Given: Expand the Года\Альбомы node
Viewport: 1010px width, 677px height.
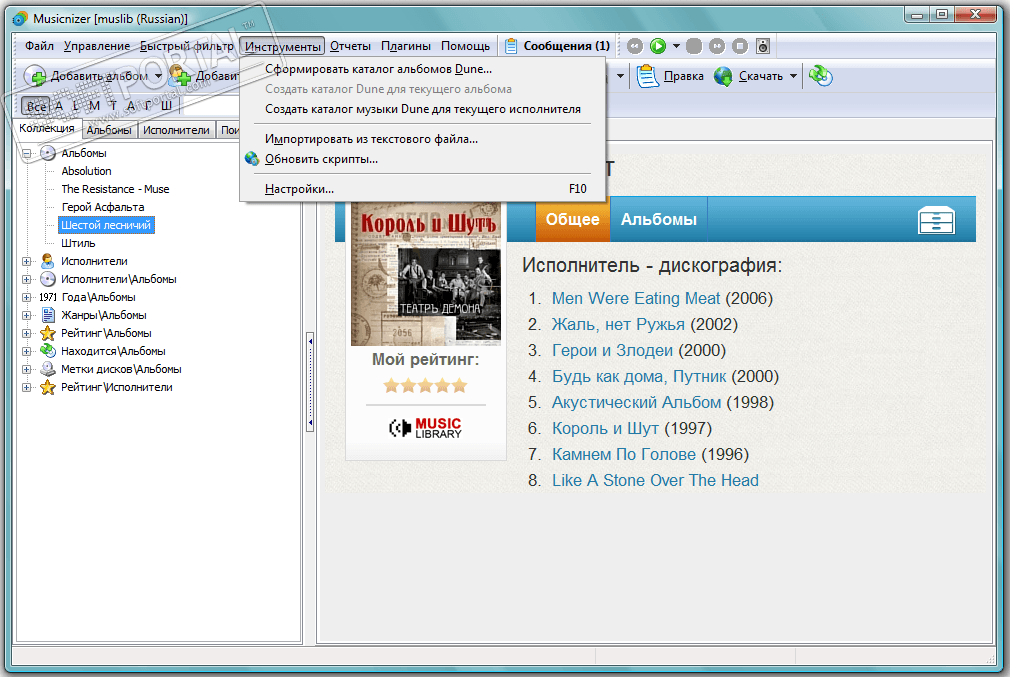Looking at the screenshot, I should (x=26, y=298).
